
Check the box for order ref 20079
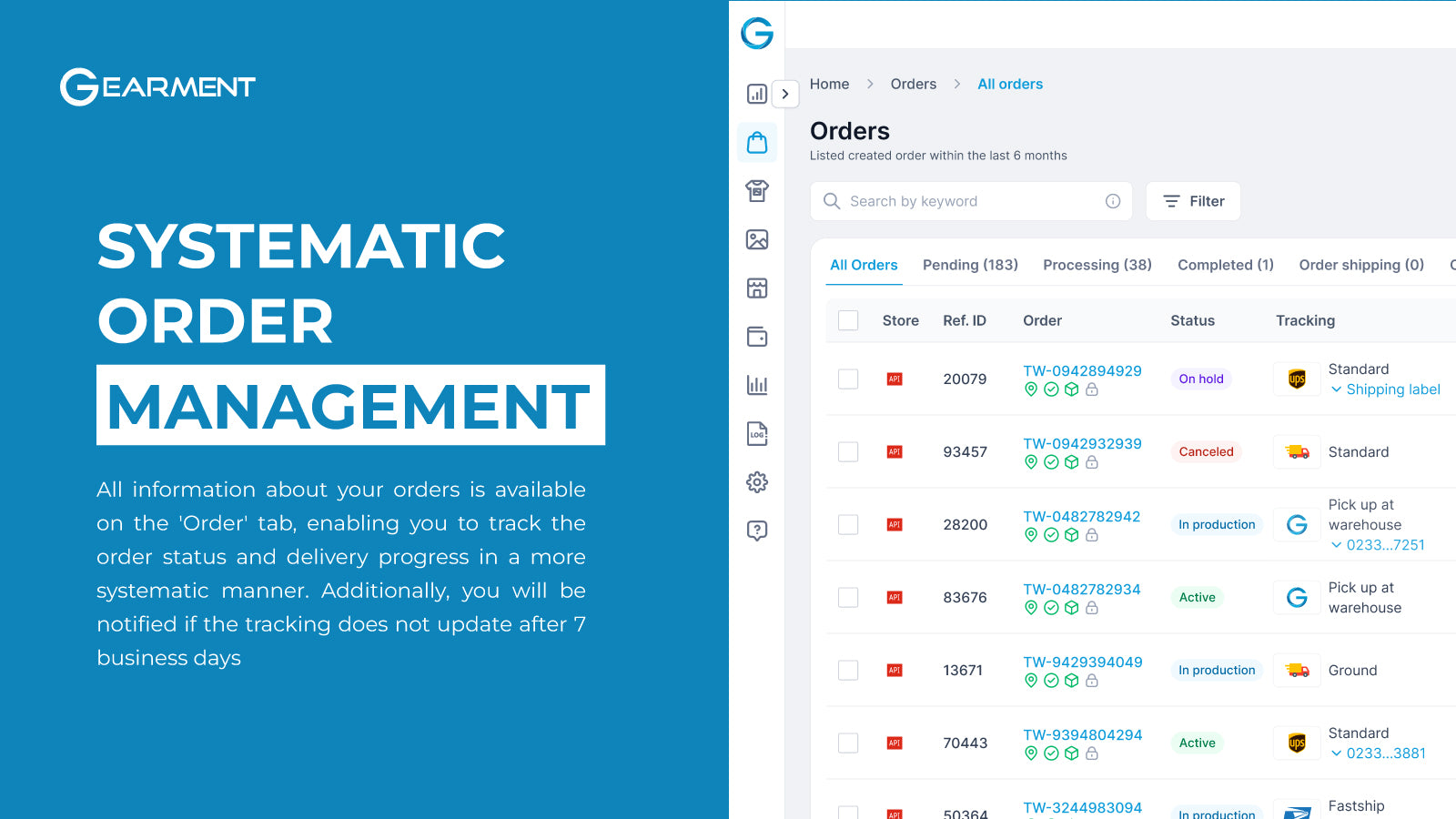coord(848,379)
